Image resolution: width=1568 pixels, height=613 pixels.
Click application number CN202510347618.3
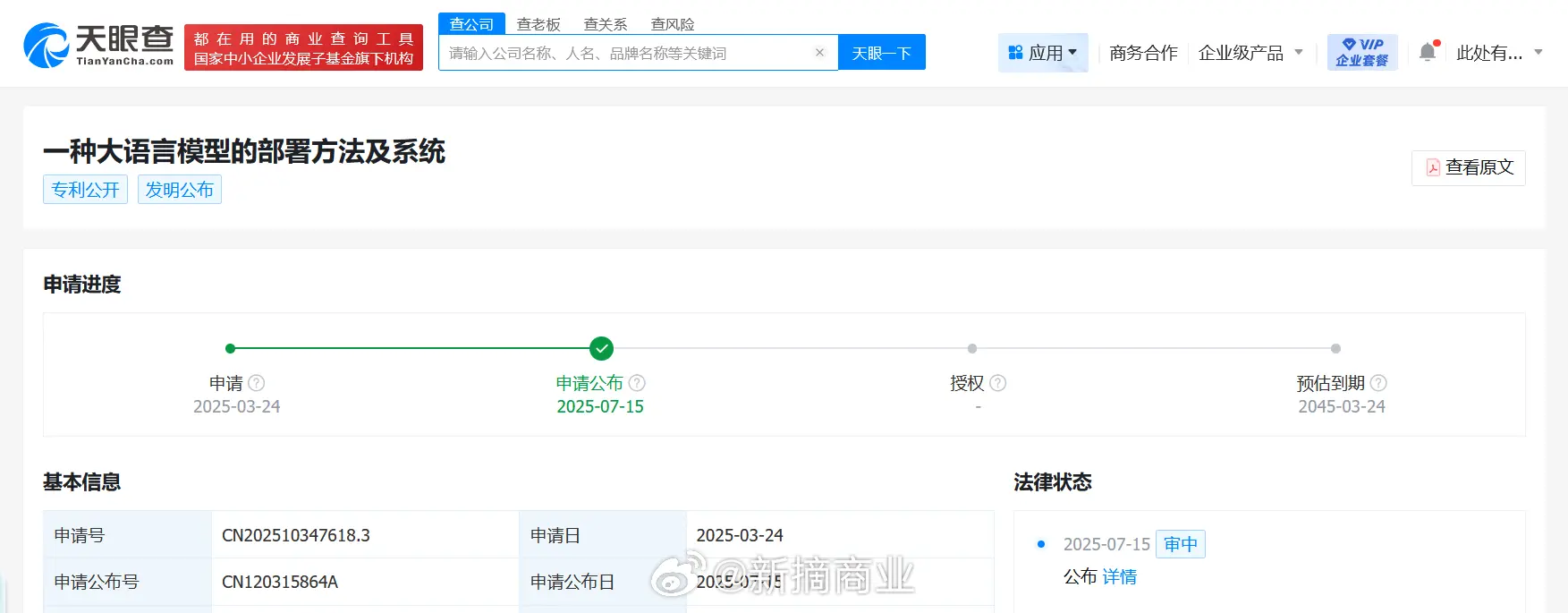(296, 535)
